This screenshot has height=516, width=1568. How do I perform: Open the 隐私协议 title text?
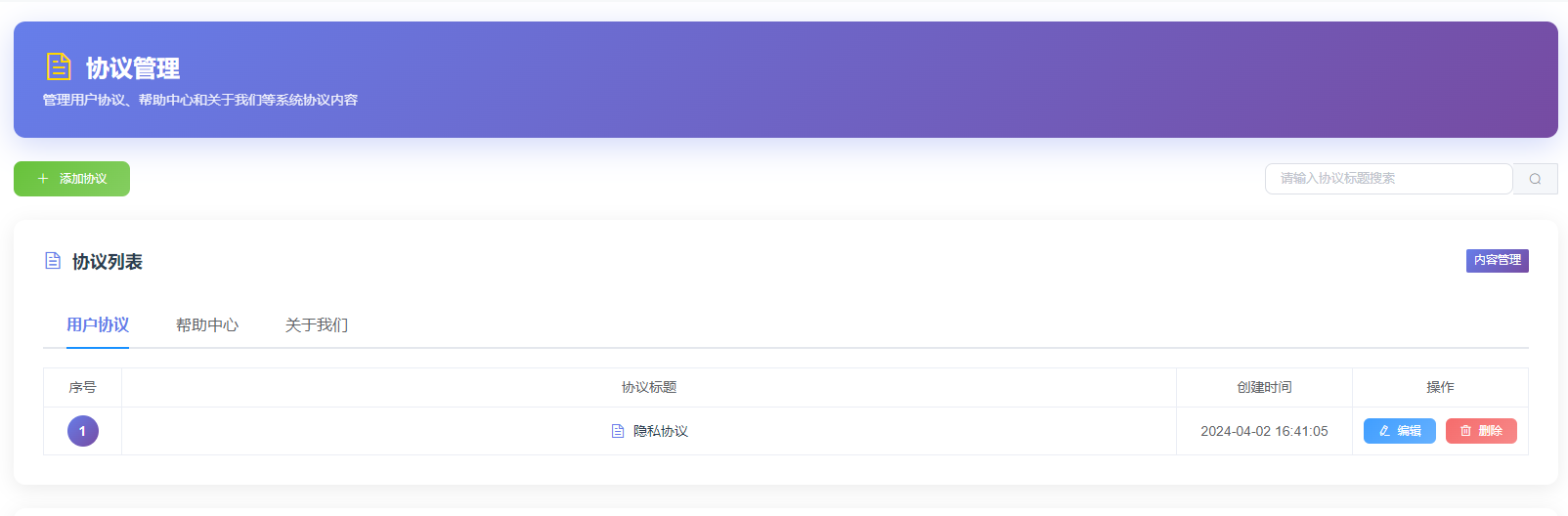(661, 431)
